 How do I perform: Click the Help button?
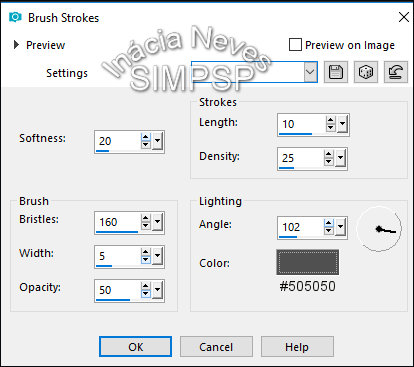[x=297, y=347]
